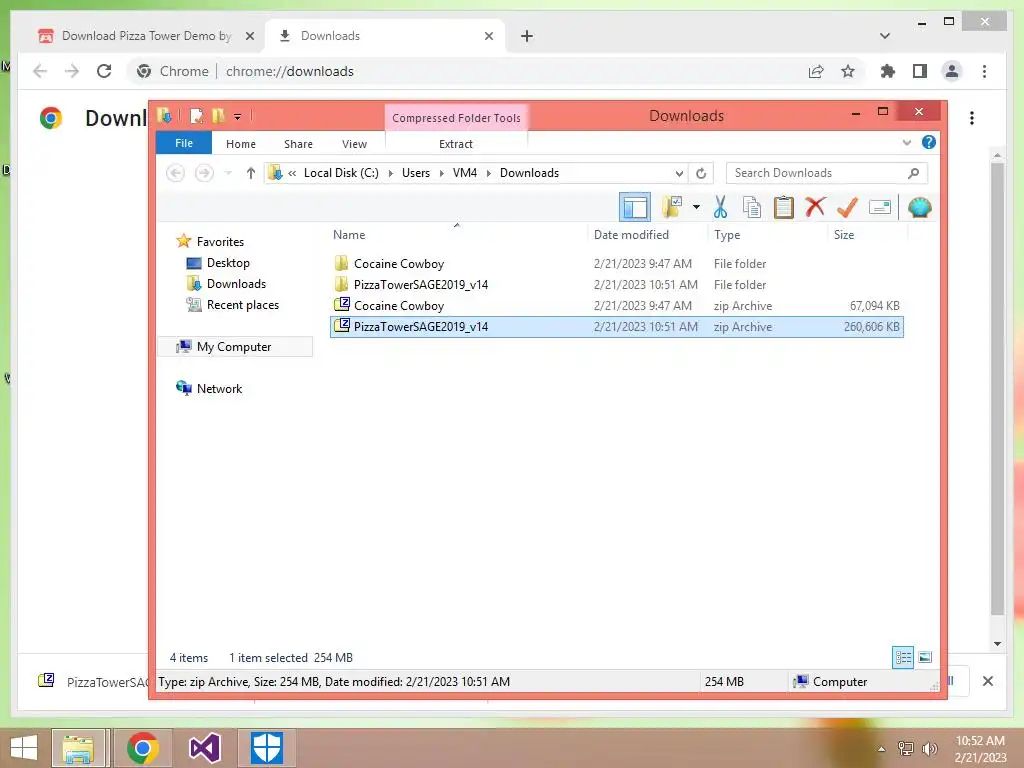Open the Extract ribbon tab
The height and width of the screenshot is (768, 1024).
point(456,144)
